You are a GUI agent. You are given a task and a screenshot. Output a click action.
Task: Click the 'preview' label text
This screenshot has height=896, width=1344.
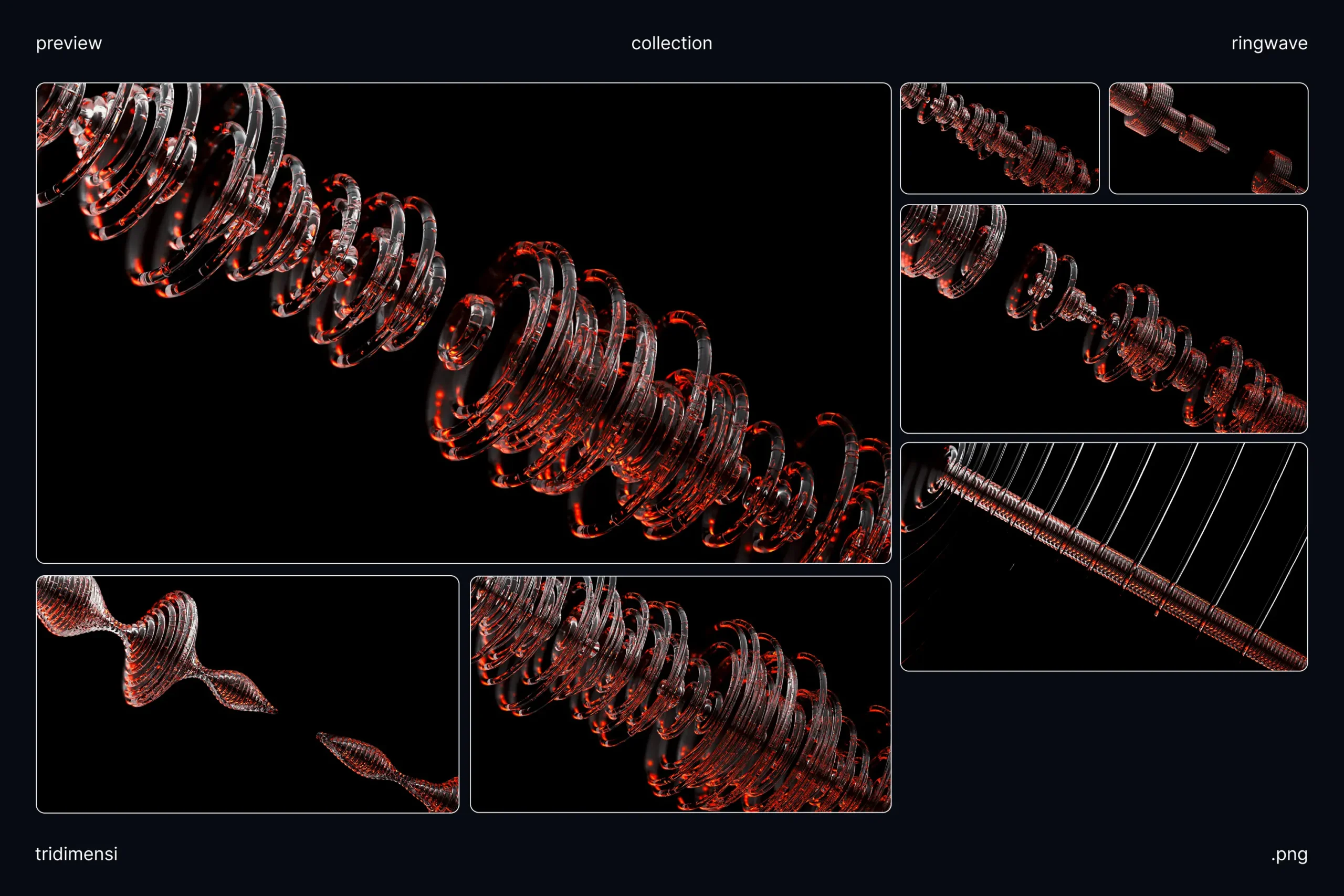coord(69,44)
